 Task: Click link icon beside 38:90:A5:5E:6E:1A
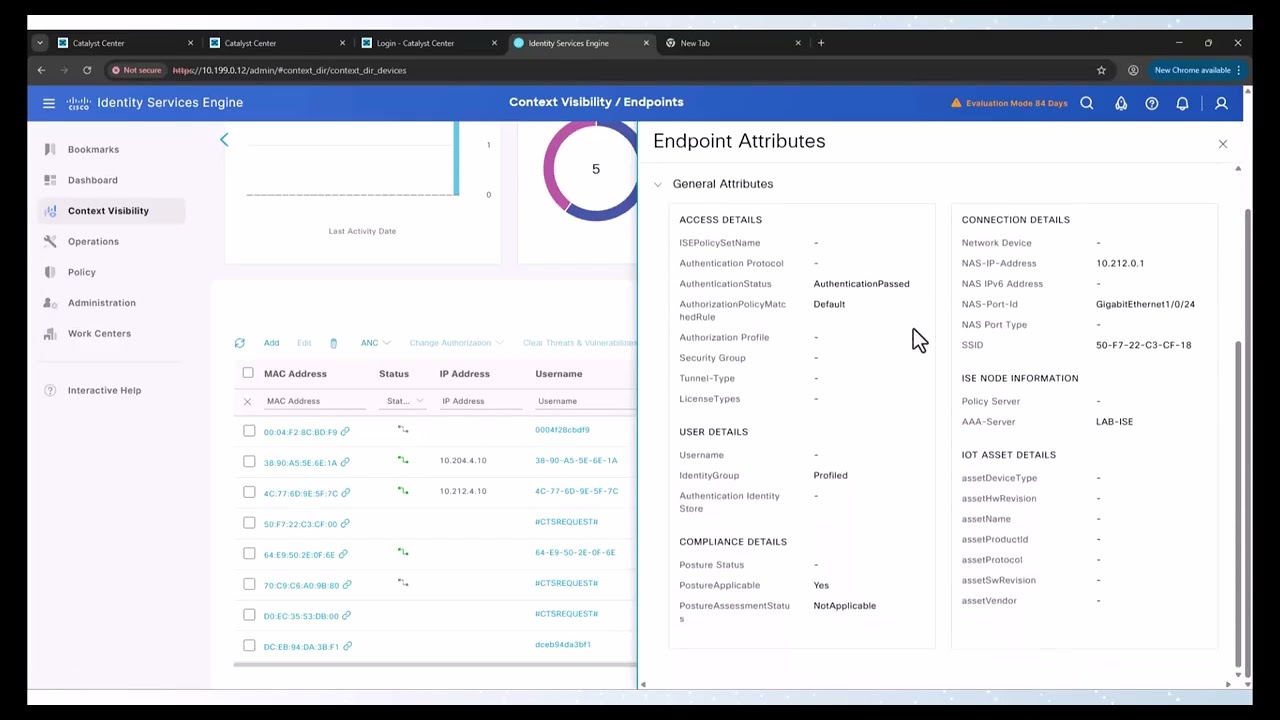(345, 462)
